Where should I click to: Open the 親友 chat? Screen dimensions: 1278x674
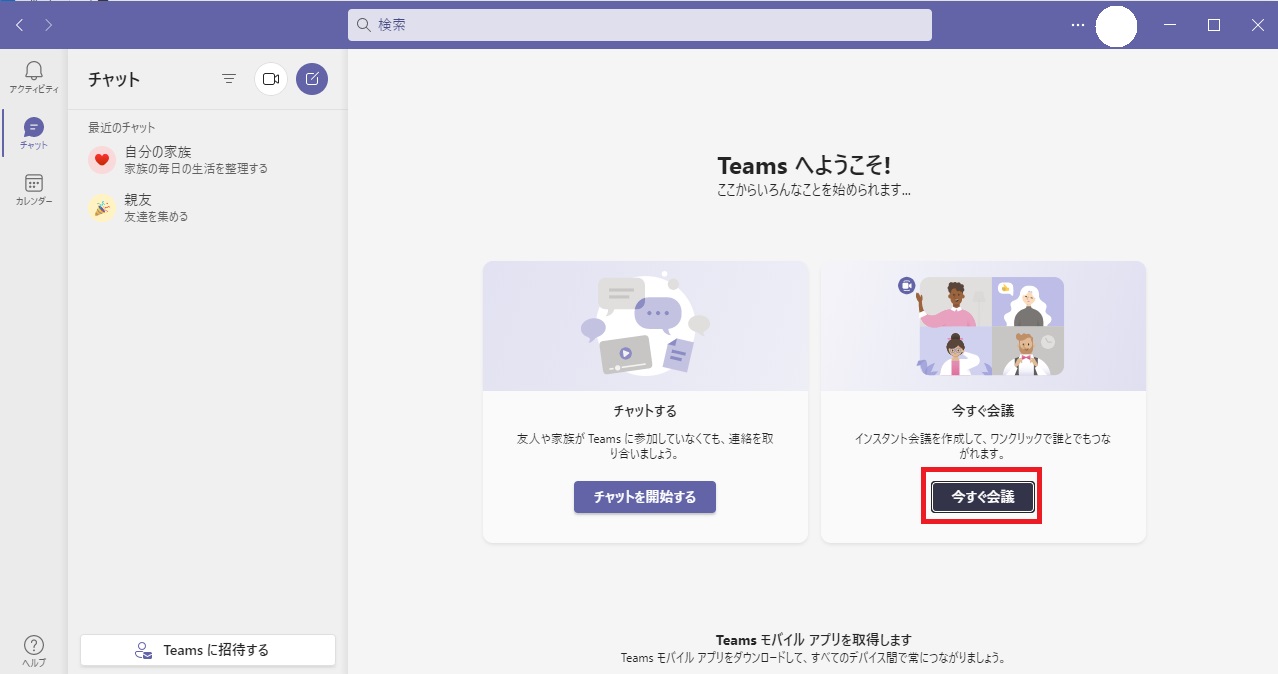coord(208,208)
